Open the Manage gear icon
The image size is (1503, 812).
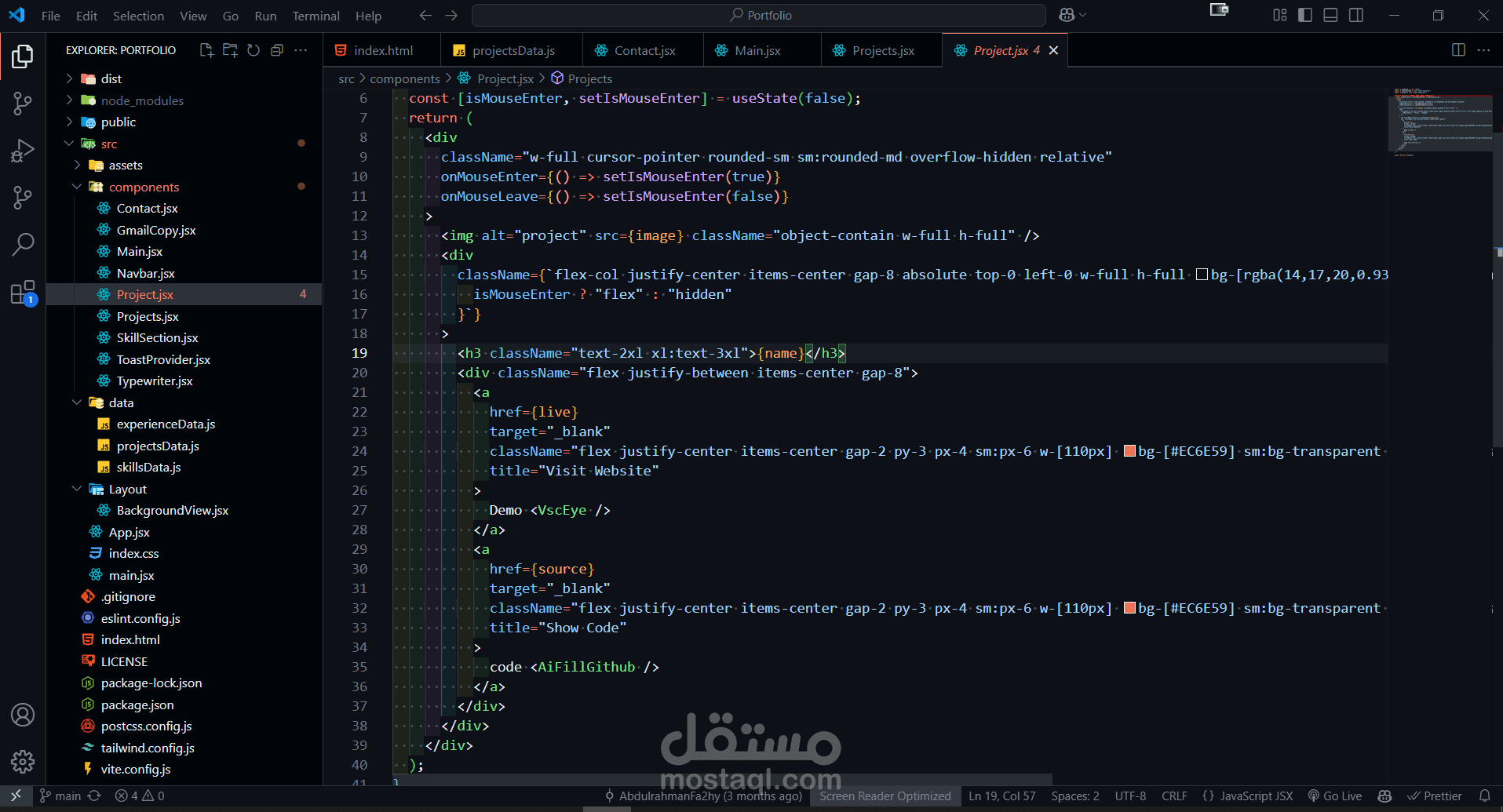(x=23, y=762)
